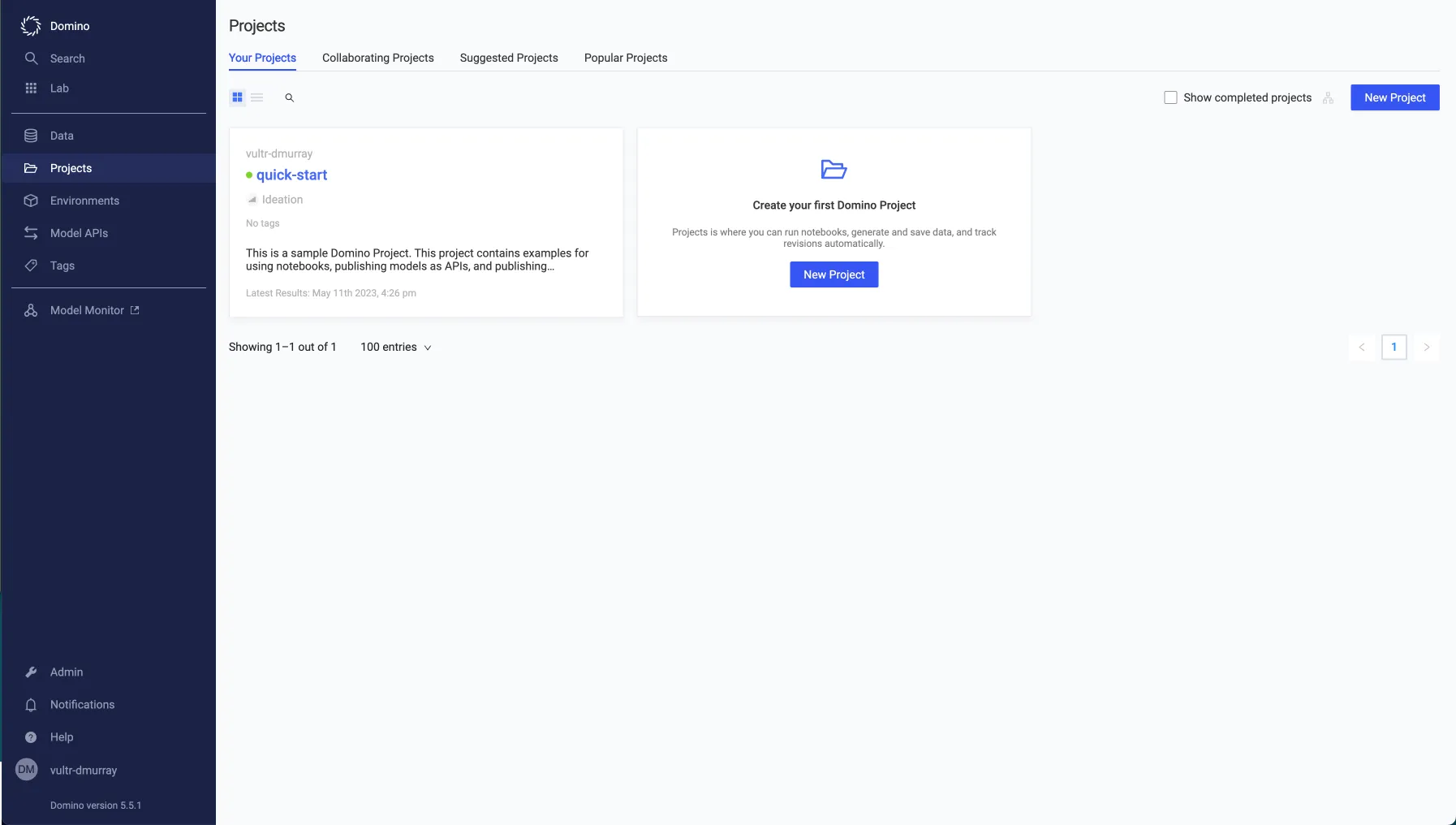Viewport: 1456px width, 825px height.
Task: Click Domino version 5.5.1 text
Action: tap(96, 806)
